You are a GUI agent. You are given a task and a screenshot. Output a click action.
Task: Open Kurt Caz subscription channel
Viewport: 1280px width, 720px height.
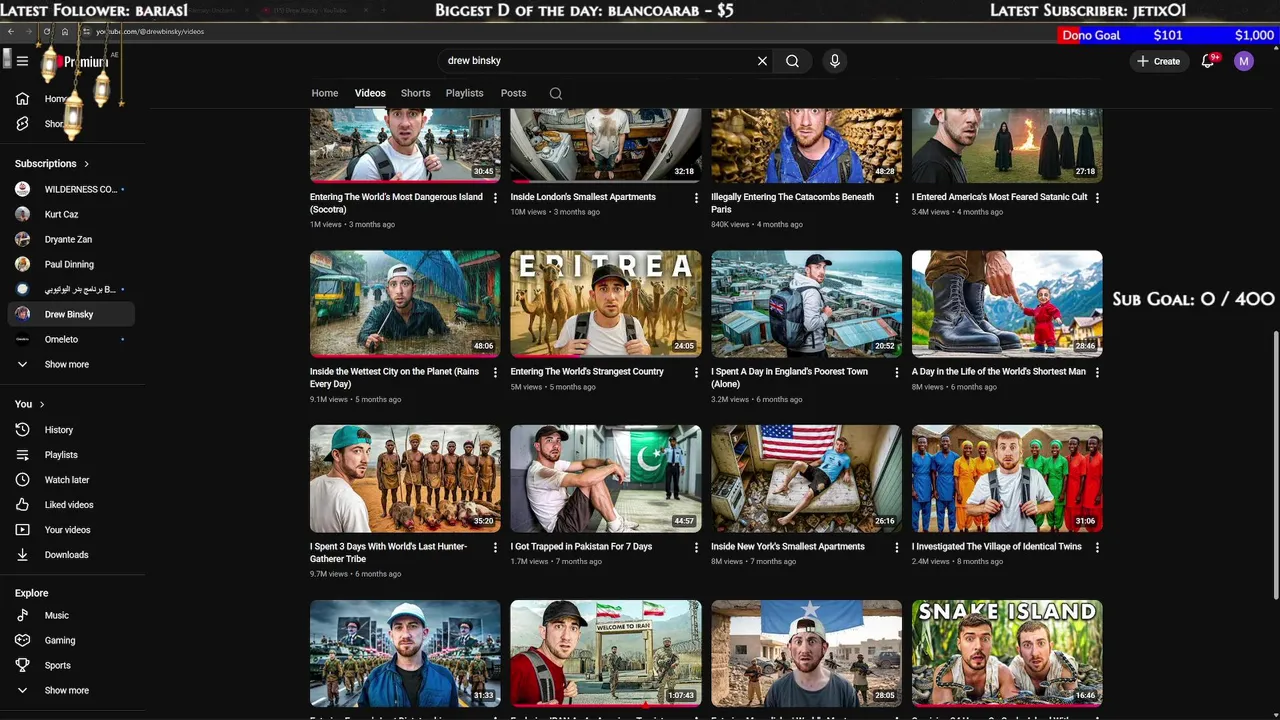70,214
